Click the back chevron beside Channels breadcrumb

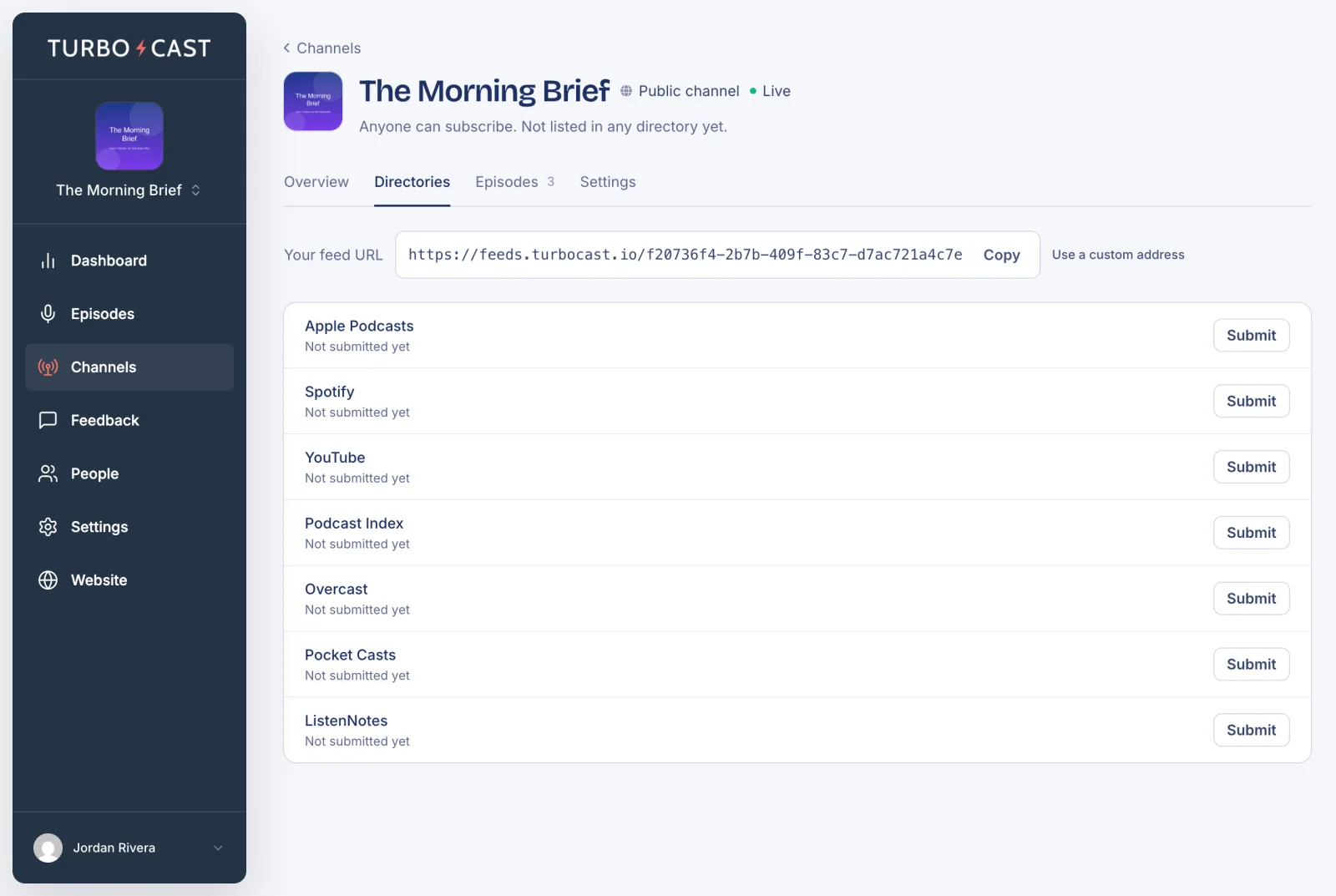(286, 48)
